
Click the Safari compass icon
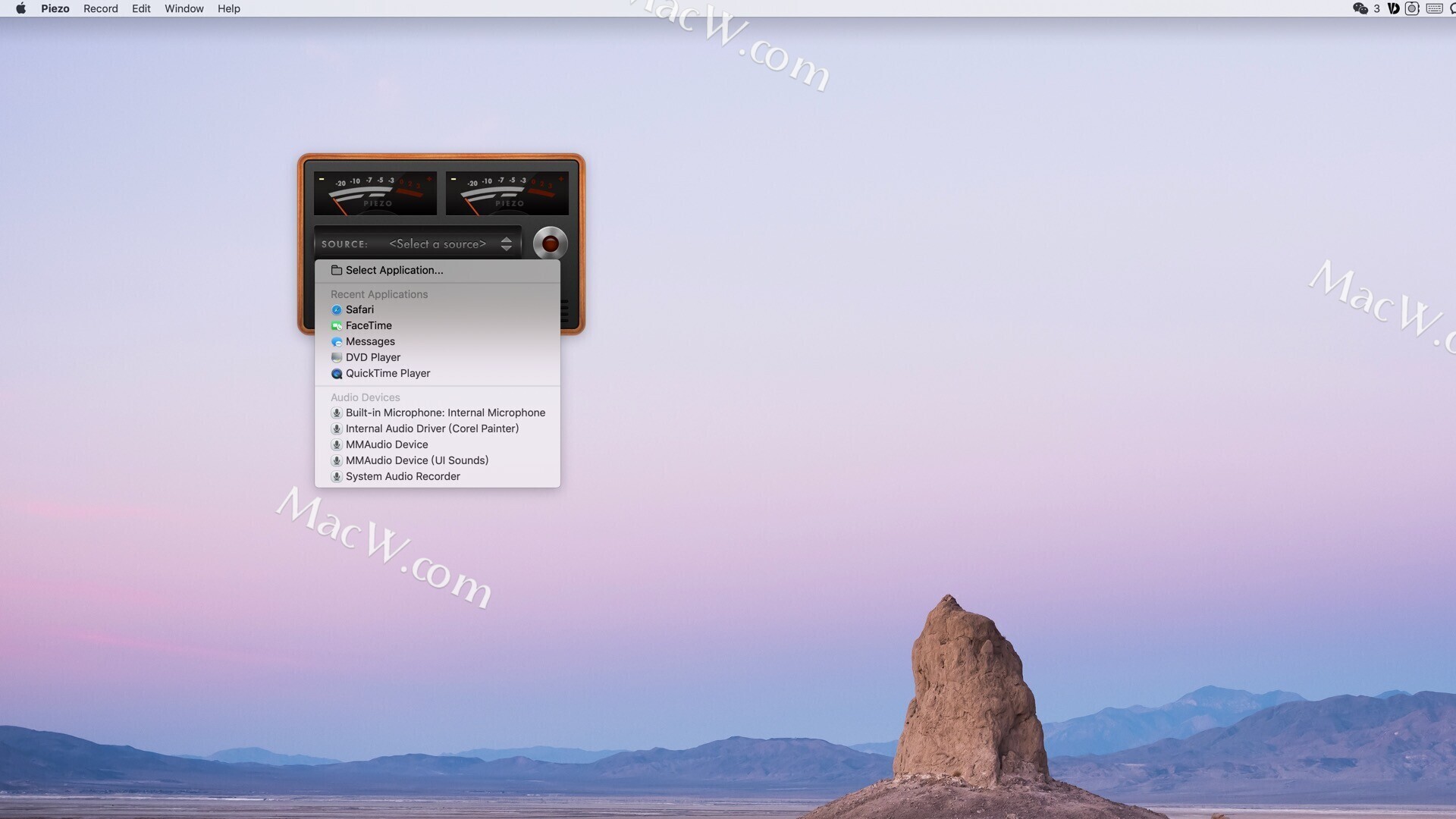point(337,310)
